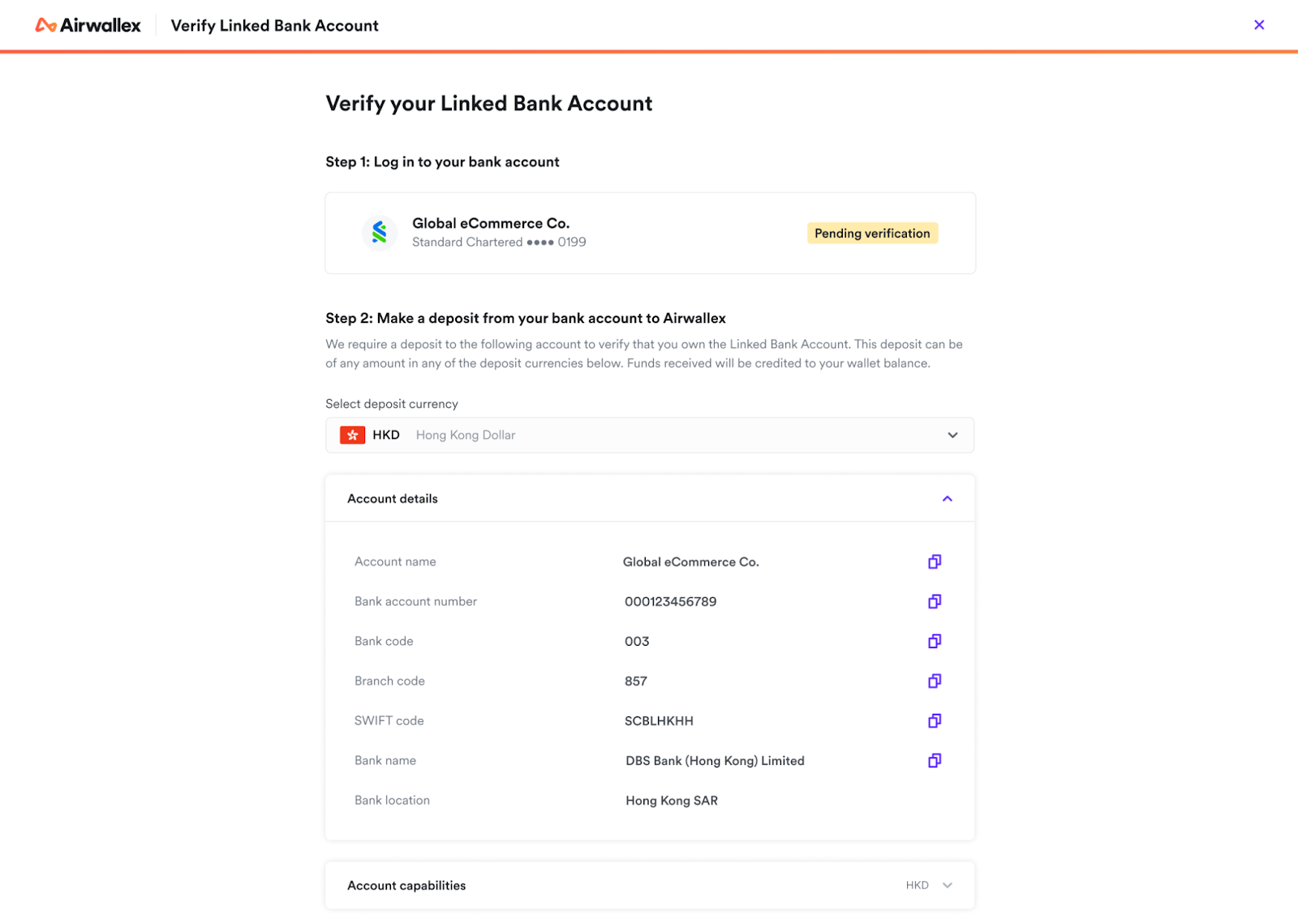Click the Bank location label
Image resolution: width=1298 pixels, height=924 pixels.
click(x=392, y=800)
